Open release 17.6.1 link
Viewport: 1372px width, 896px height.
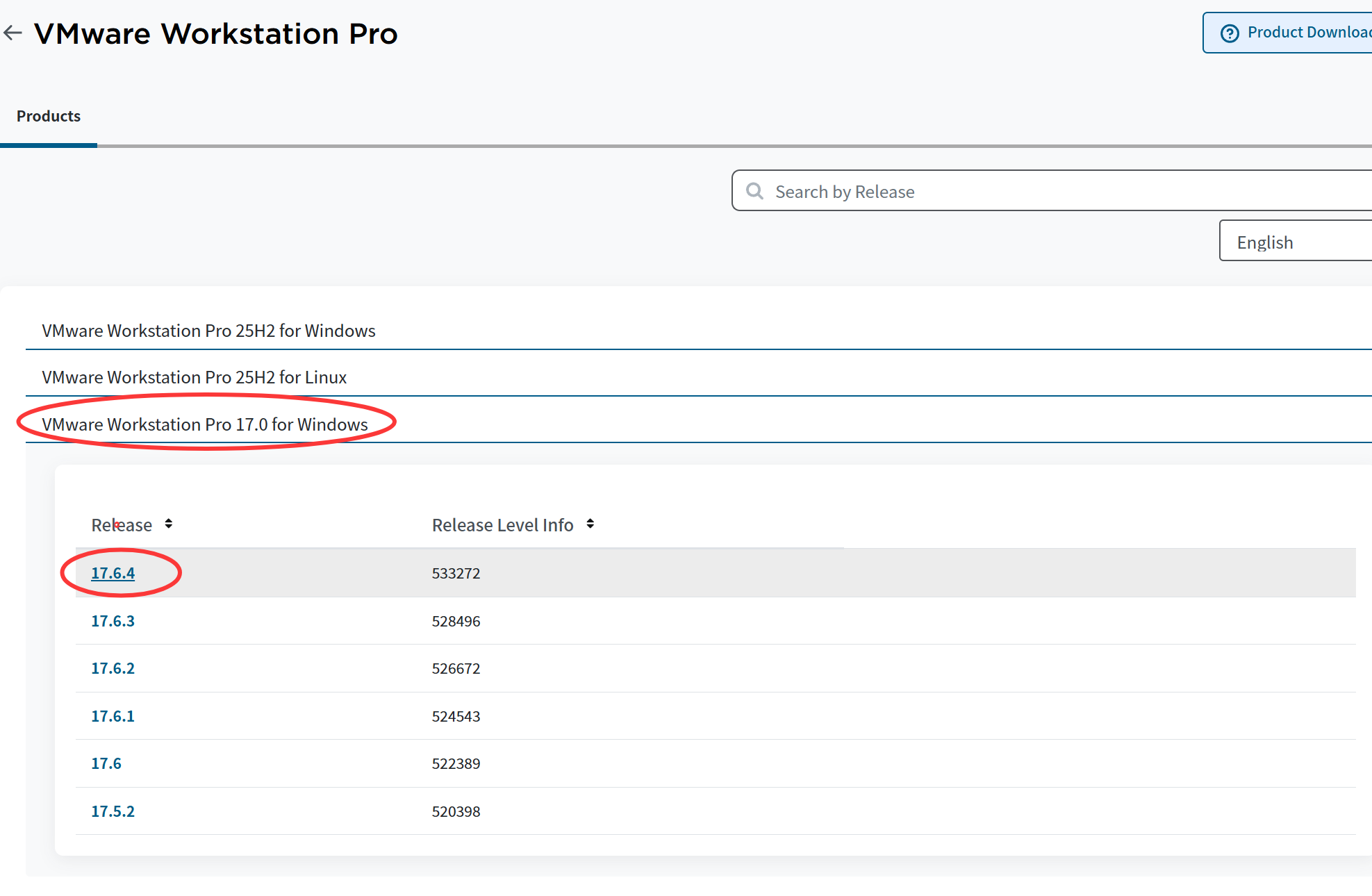coord(113,716)
